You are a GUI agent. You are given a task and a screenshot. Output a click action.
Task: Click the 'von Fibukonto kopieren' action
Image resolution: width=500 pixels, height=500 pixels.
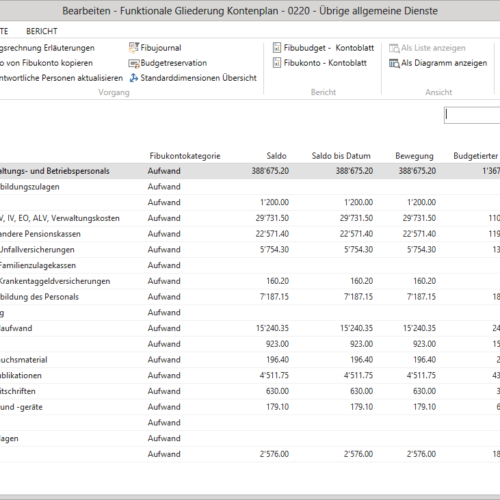click(x=46, y=63)
